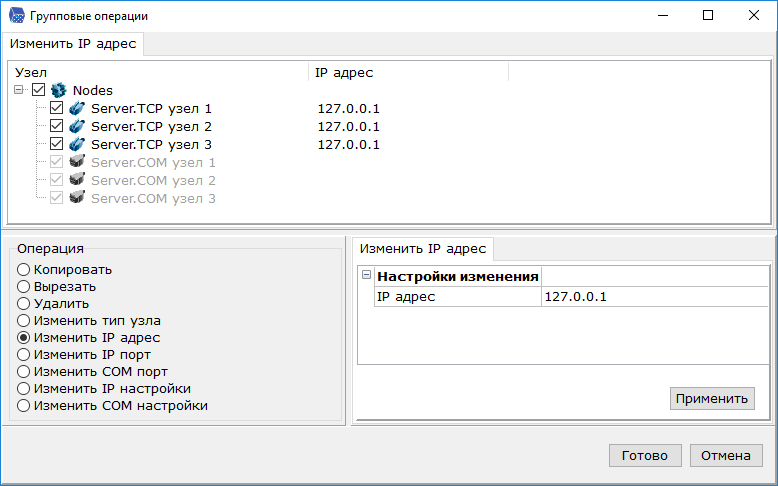Click the app icon in the title bar
778x486 pixels.
[16, 16]
